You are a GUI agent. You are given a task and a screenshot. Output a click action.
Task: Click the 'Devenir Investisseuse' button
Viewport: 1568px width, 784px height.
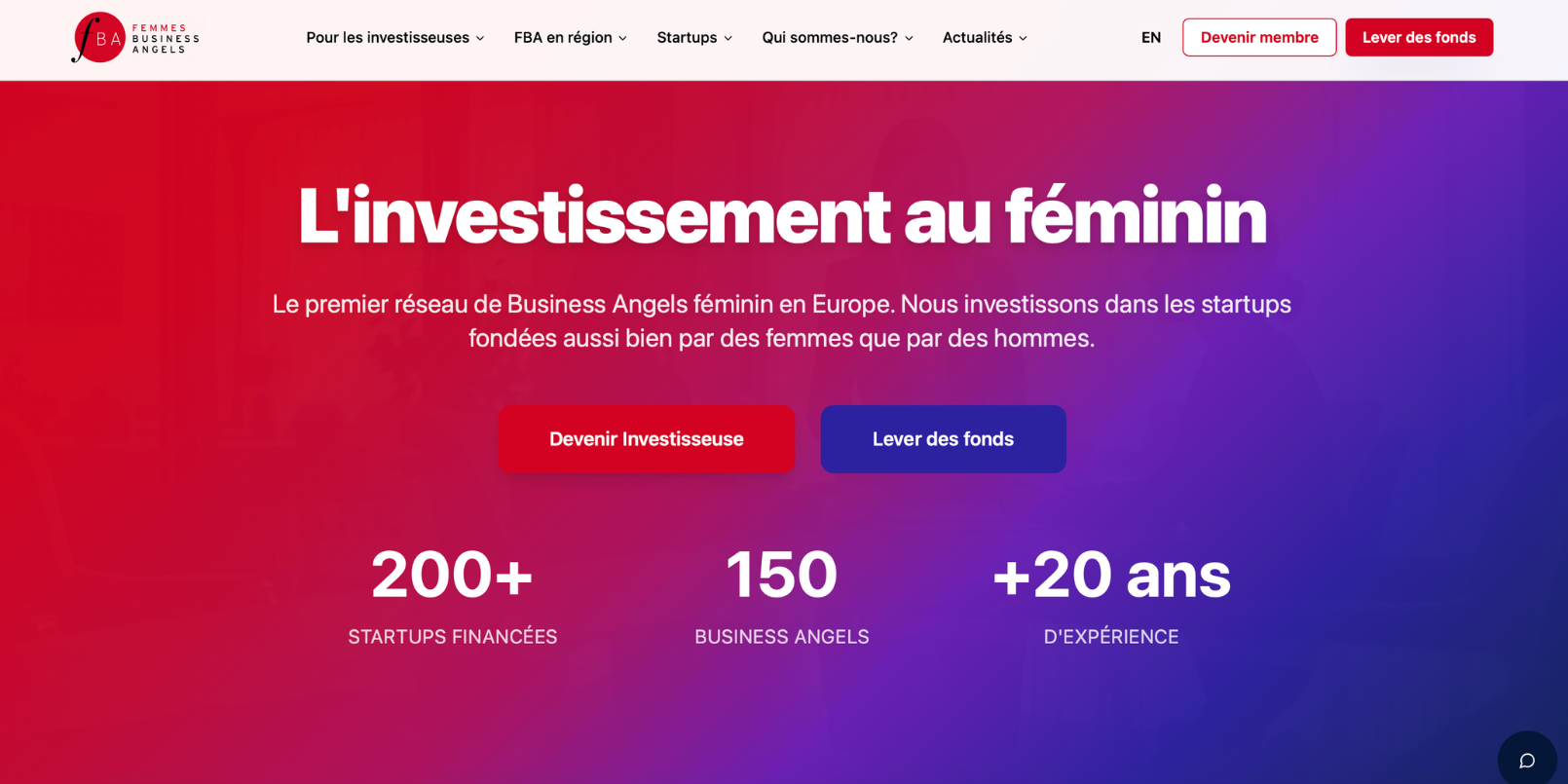[647, 439]
